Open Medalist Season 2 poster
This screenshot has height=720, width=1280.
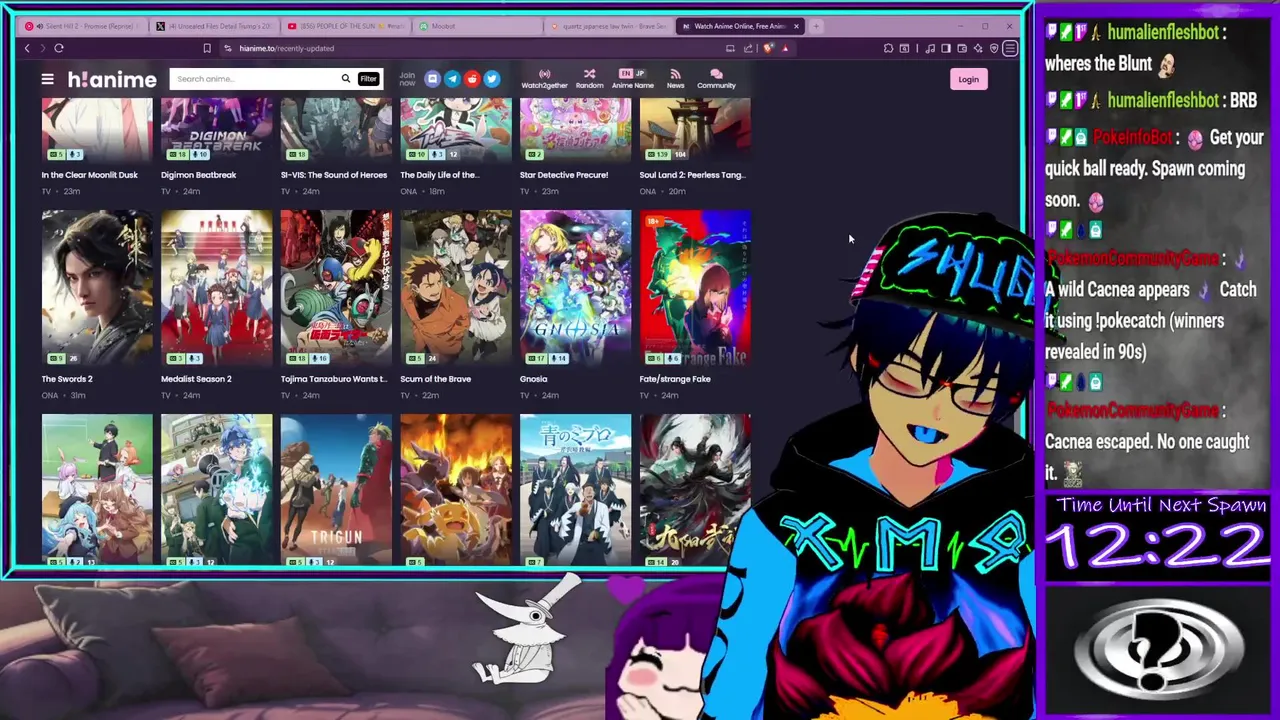[216, 288]
